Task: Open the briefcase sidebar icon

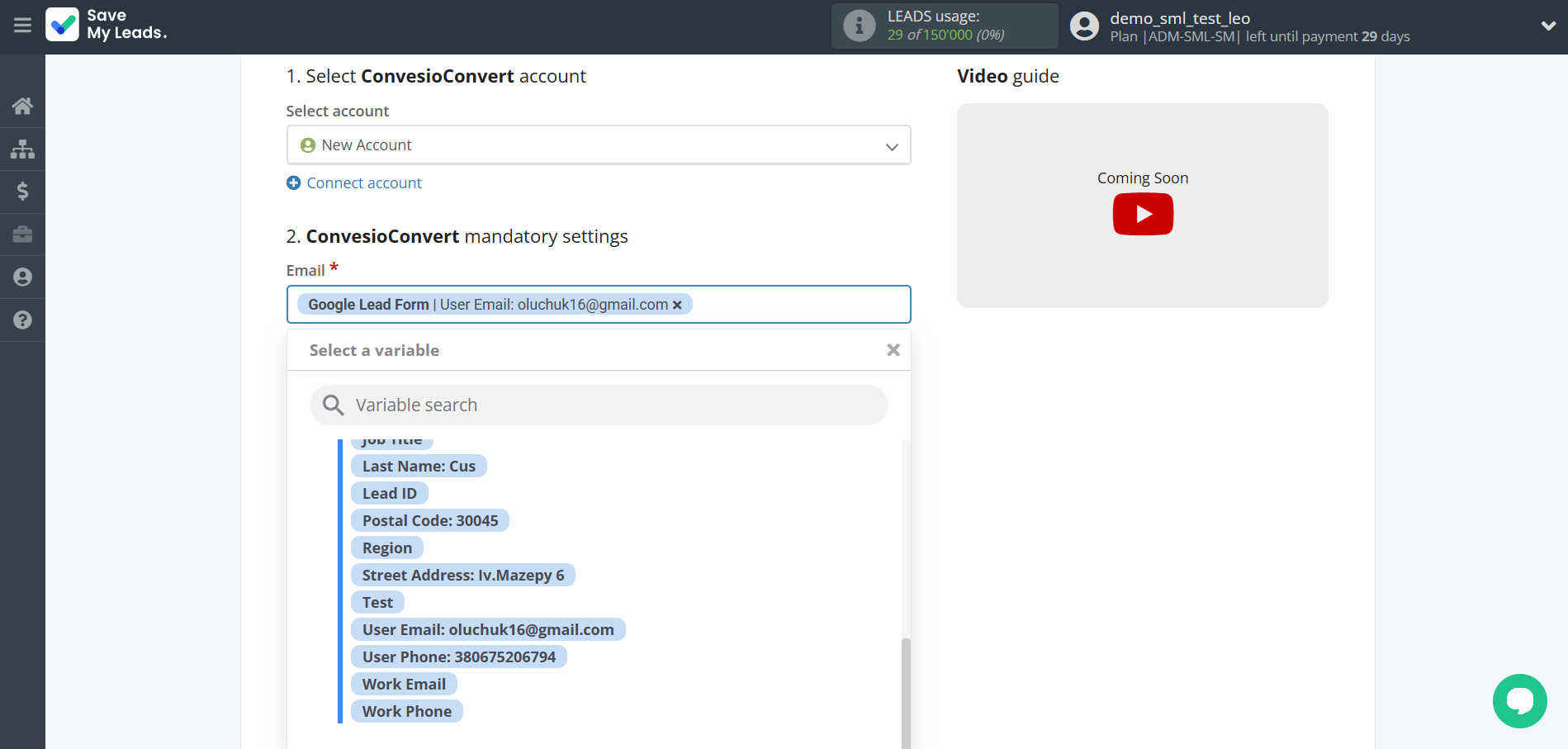Action: [22, 235]
